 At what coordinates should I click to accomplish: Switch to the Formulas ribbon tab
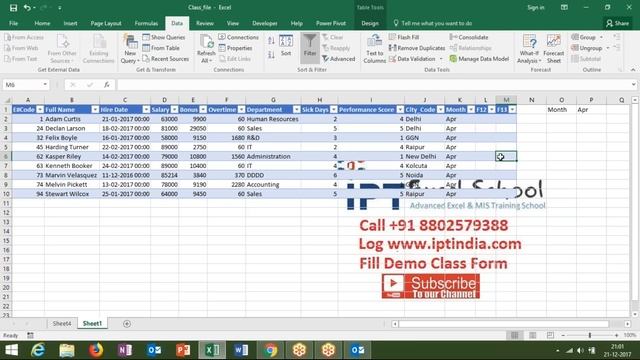[146, 23]
